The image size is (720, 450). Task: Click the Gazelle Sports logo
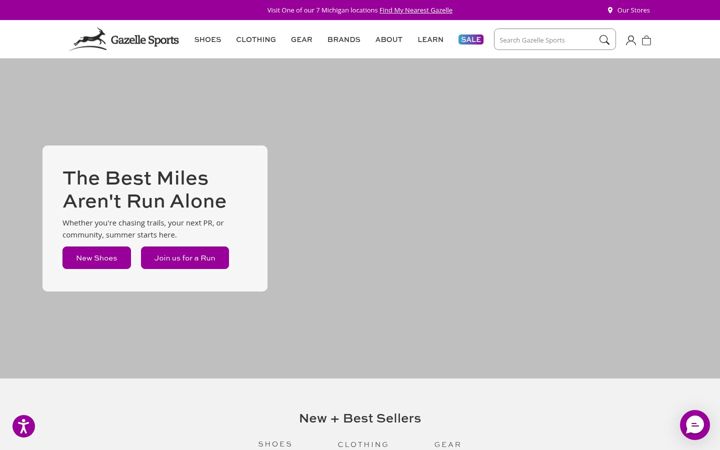click(x=124, y=39)
